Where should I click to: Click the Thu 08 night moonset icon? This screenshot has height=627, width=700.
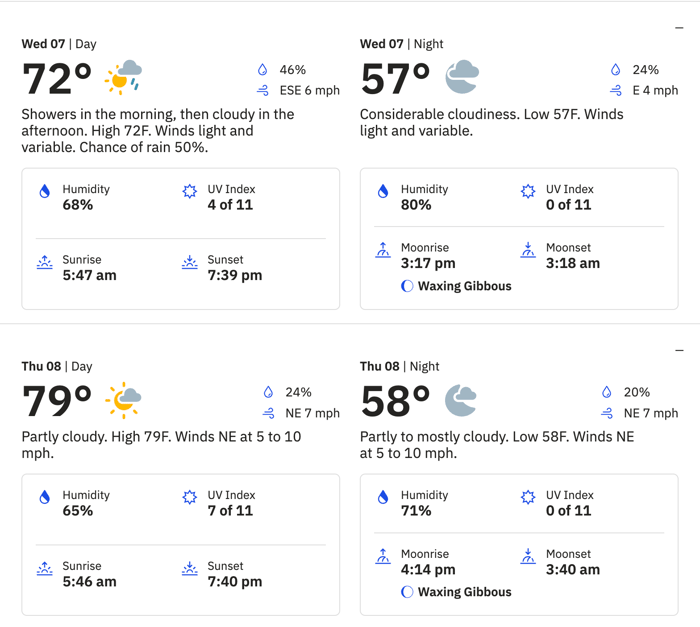(x=528, y=556)
